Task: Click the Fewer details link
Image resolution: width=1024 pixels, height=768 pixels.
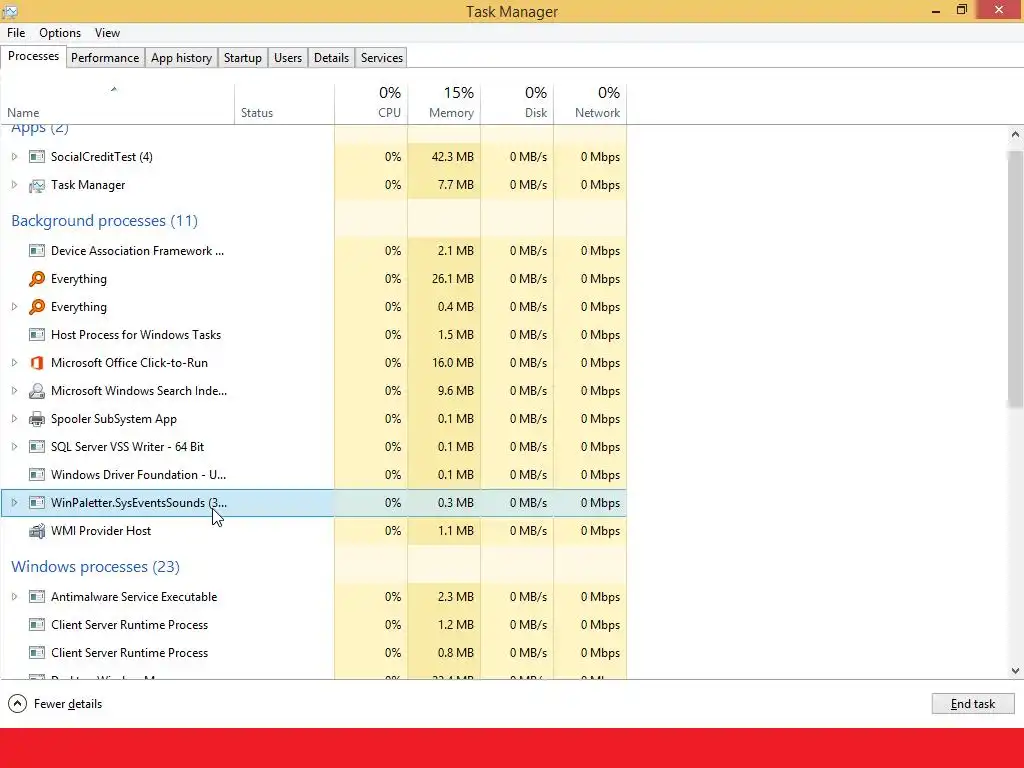Action: [68, 704]
